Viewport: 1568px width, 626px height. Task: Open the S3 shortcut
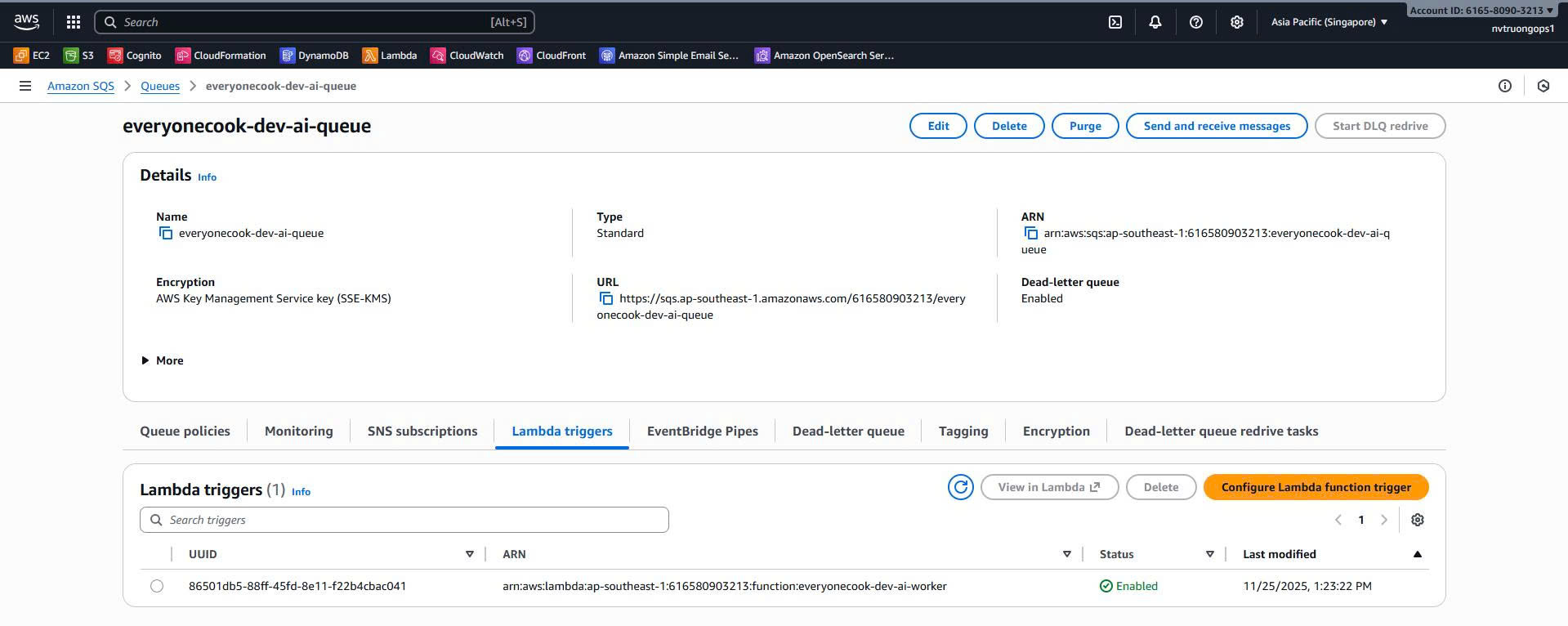point(79,56)
